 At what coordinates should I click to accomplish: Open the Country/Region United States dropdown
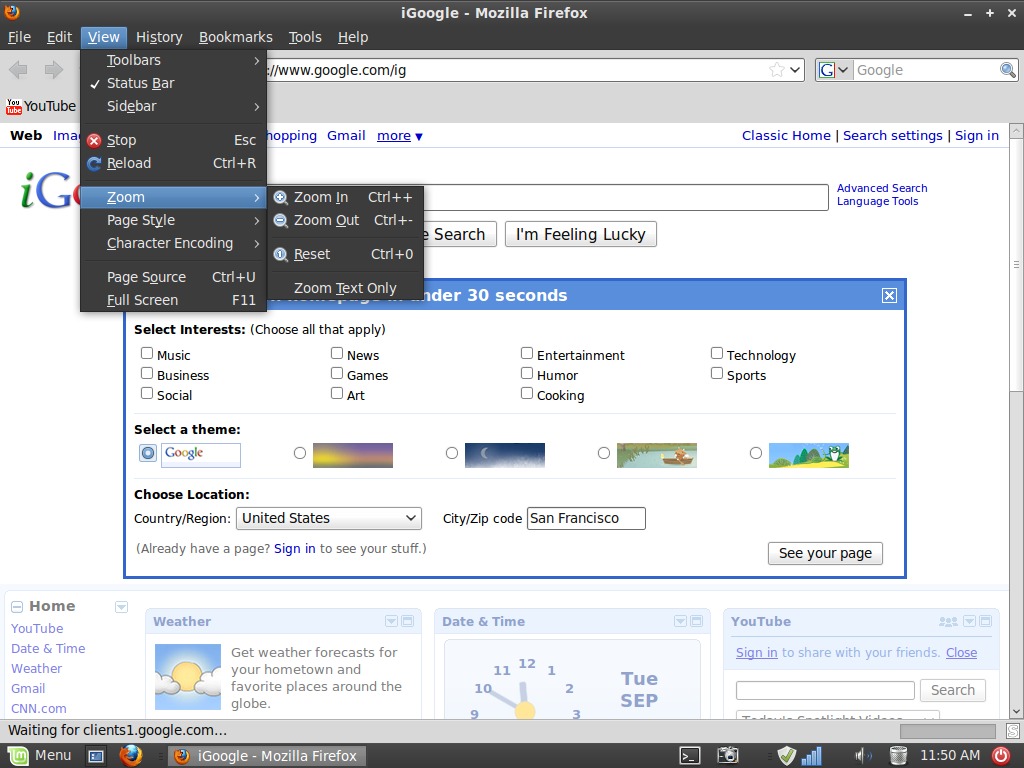329,519
